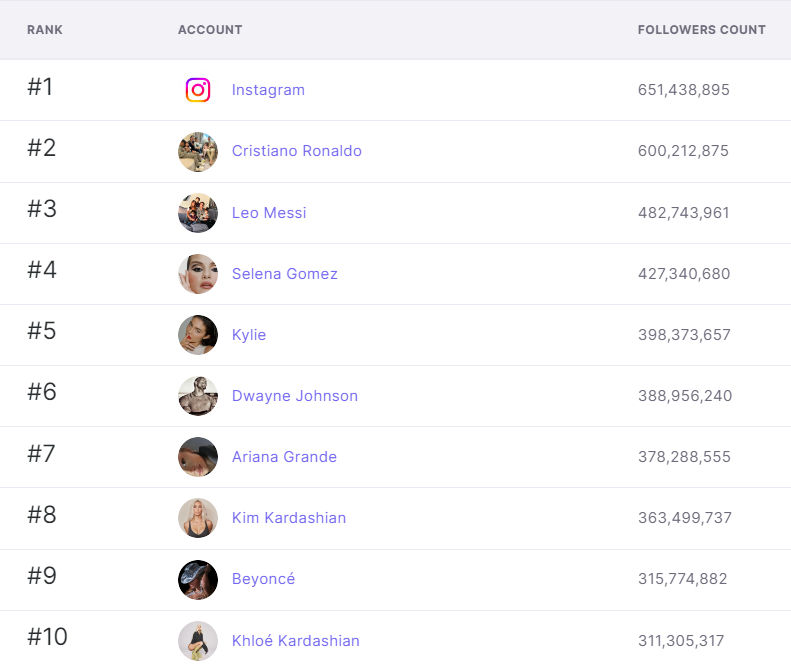Viewport: 791px width, 665px height.
Task: Click Leo Messi's avatar thumbnail
Action: click(x=198, y=213)
